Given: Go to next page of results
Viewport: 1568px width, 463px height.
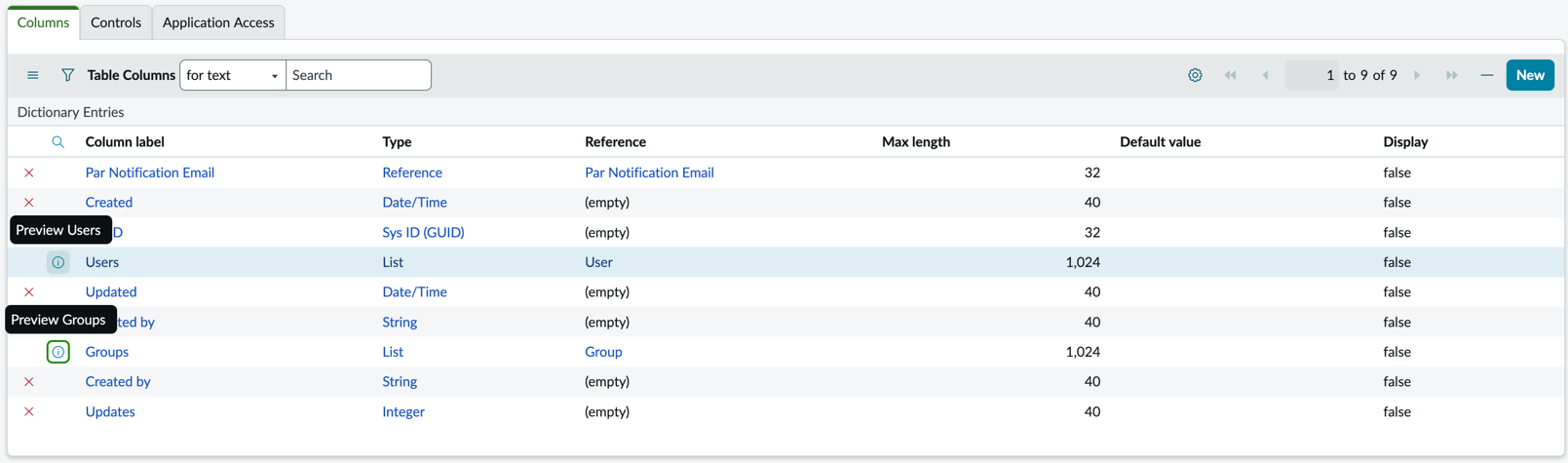Looking at the screenshot, I should pos(1417,75).
